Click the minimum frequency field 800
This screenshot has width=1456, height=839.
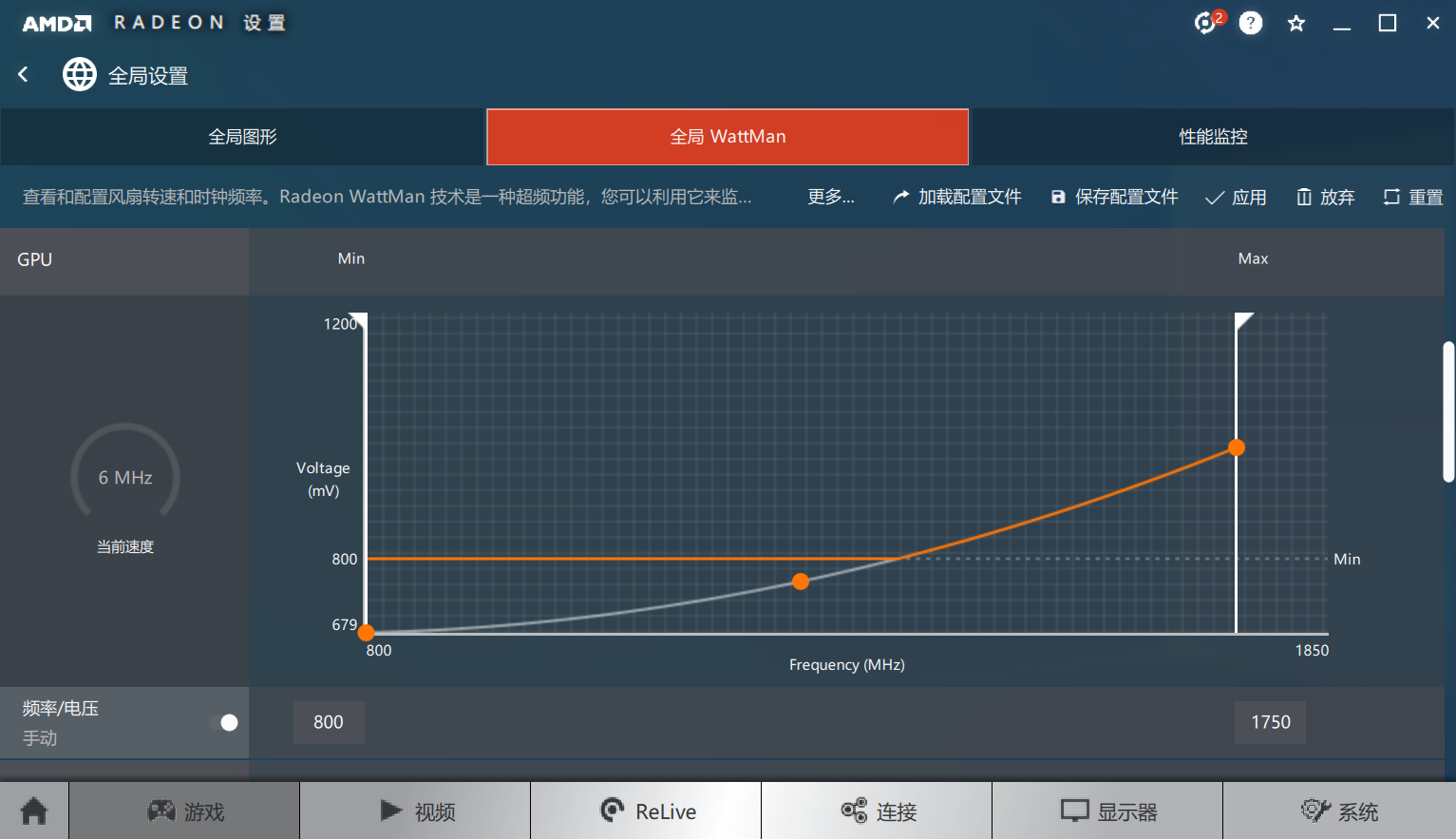point(329,722)
